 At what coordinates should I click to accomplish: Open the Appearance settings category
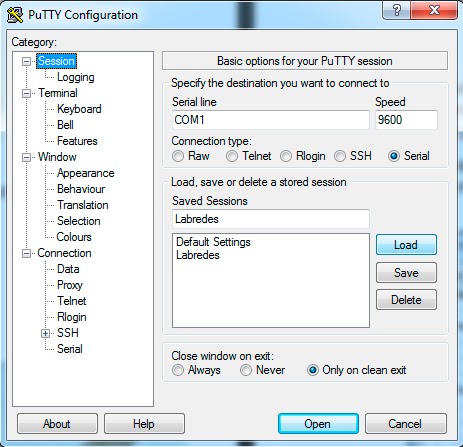(86, 173)
